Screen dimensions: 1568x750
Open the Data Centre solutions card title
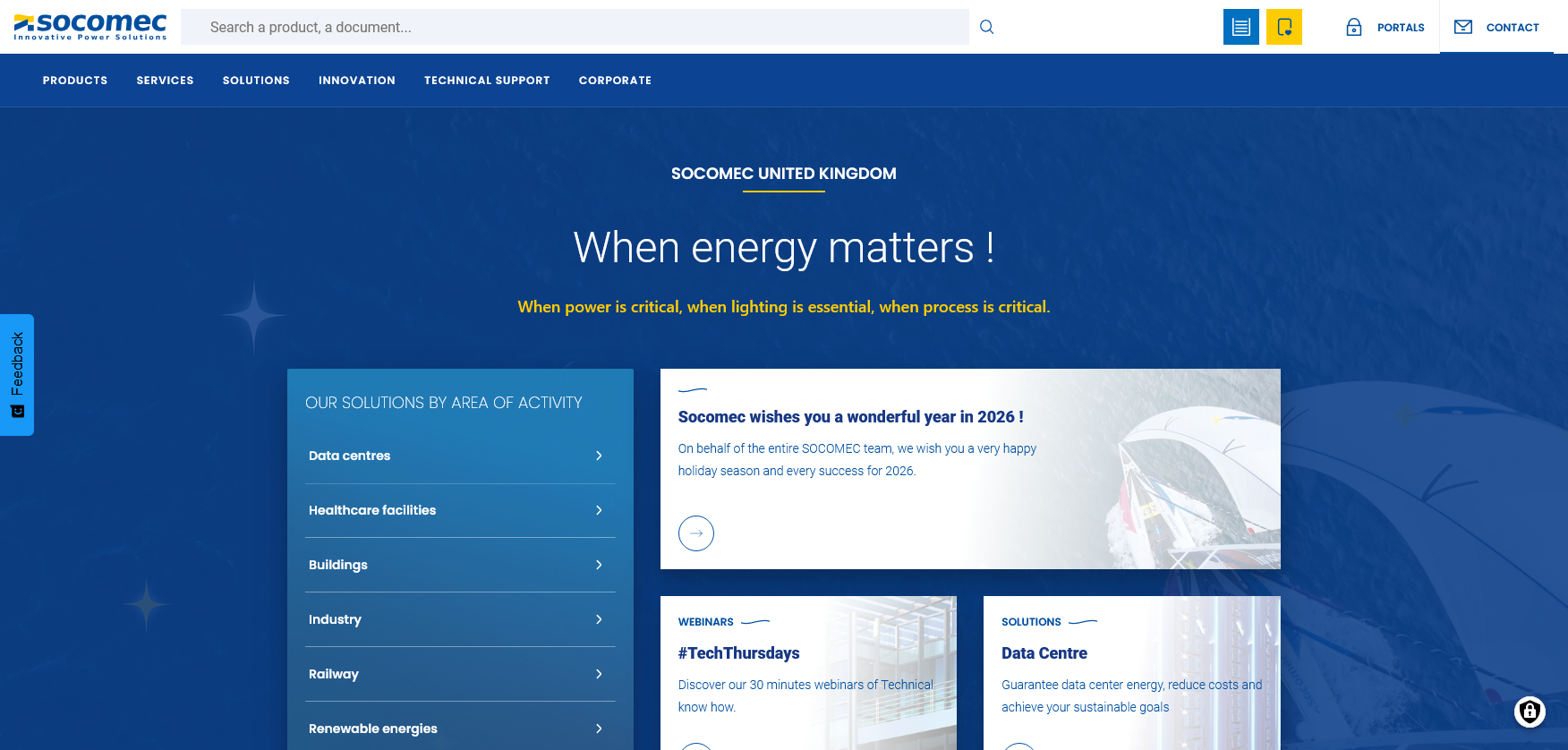[x=1044, y=653]
